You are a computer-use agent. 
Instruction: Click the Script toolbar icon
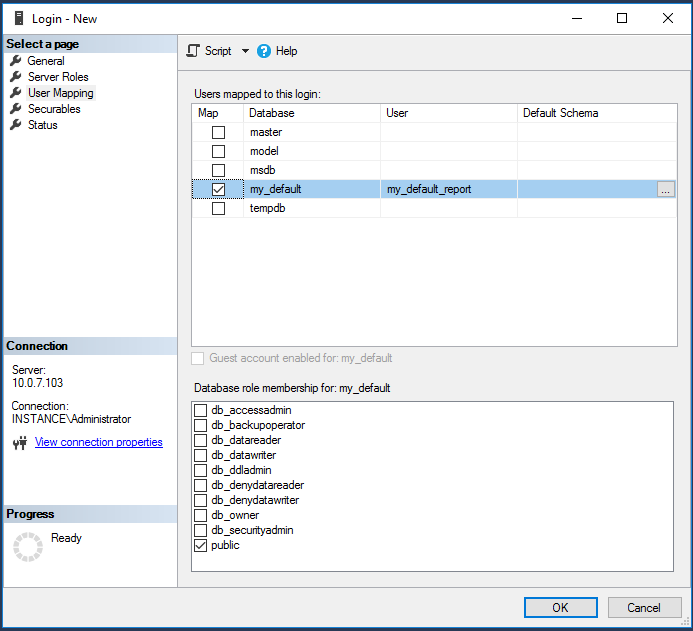click(194, 51)
